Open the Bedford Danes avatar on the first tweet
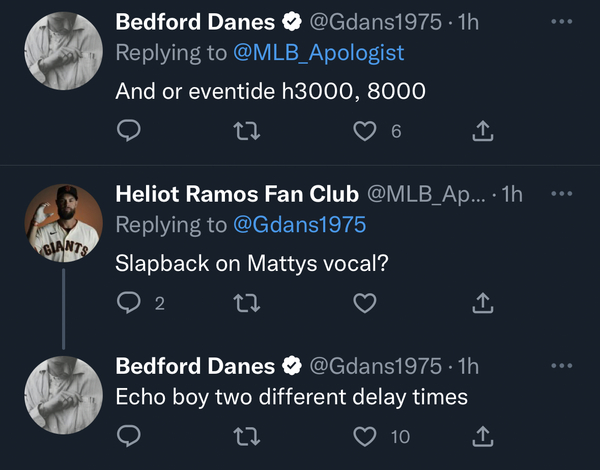The image size is (600, 470). pos(64,51)
